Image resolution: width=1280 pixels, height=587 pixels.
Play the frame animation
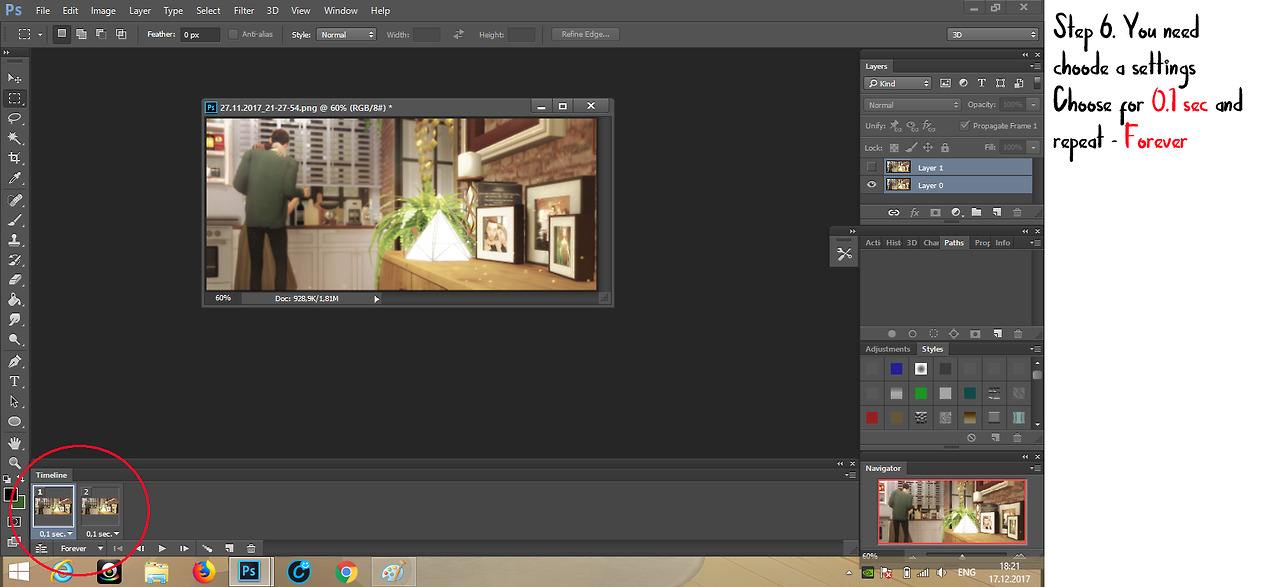(162, 548)
